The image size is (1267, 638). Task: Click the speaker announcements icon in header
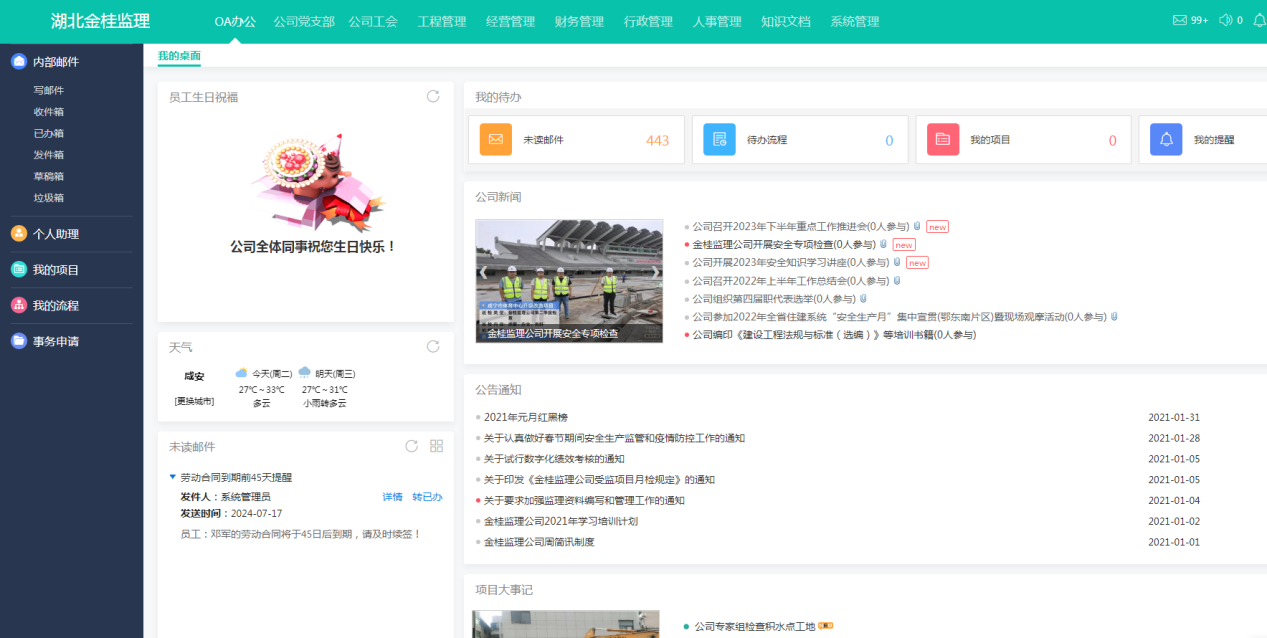[x=1225, y=20]
